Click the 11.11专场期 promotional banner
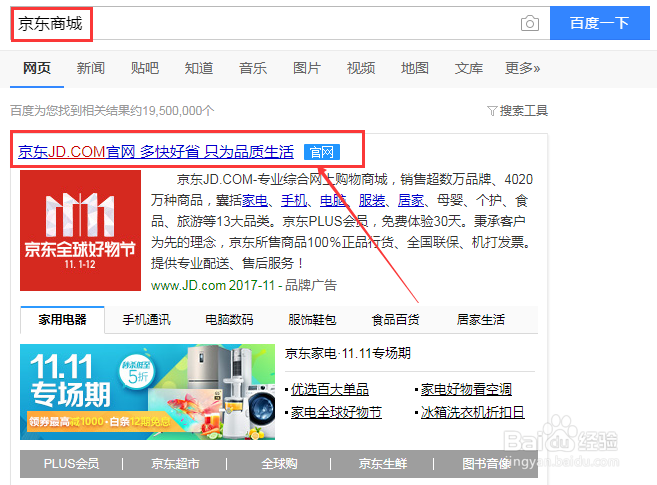The height and width of the screenshot is (485, 657). pos(147,392)
